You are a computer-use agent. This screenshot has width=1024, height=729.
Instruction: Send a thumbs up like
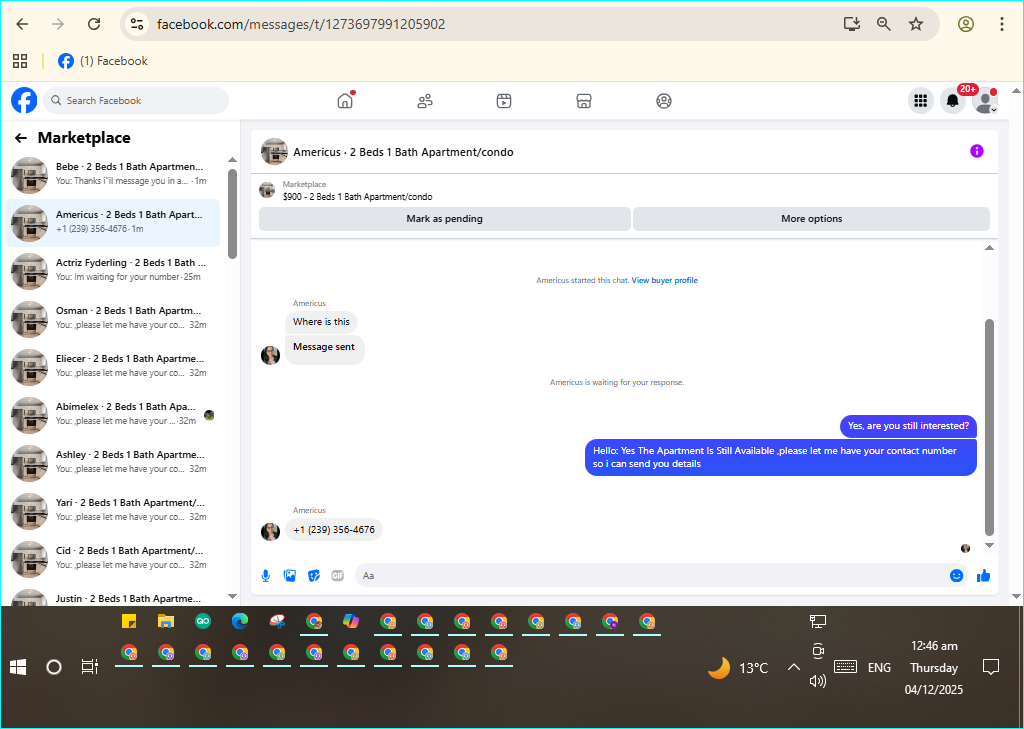click(984, 575)
